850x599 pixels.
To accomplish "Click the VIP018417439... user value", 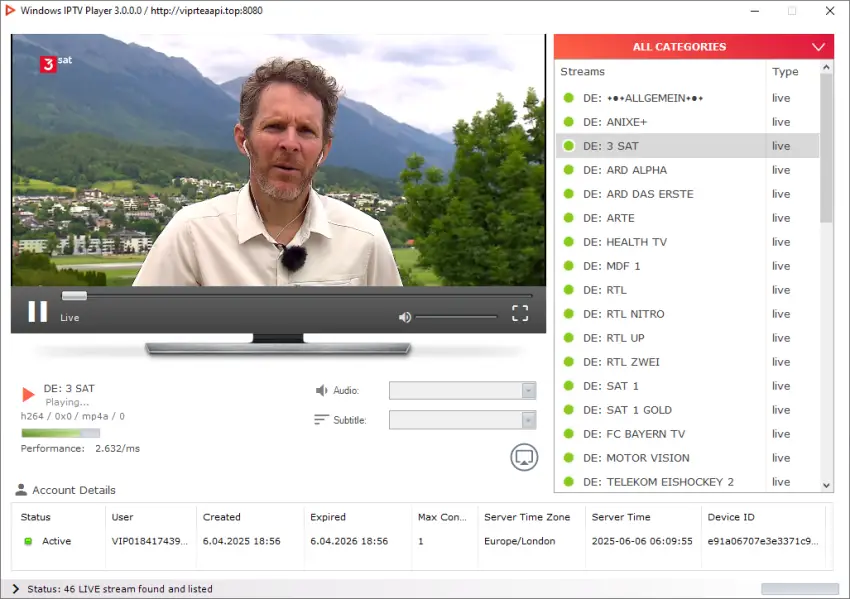I will point(150,541).
